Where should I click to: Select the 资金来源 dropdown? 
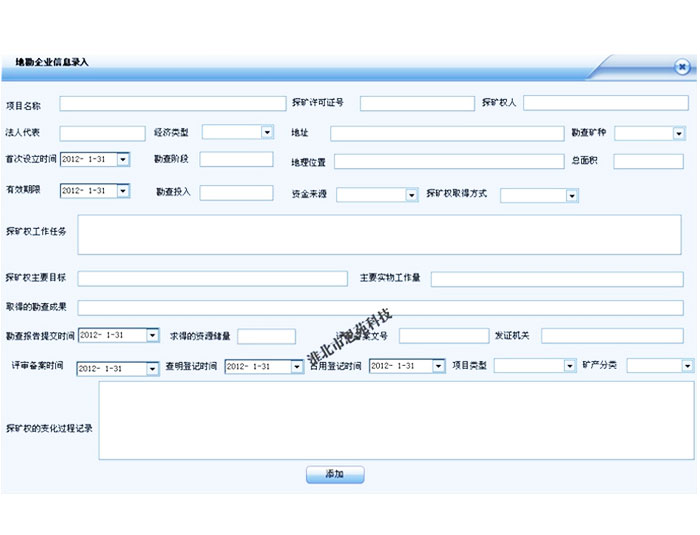411,196
